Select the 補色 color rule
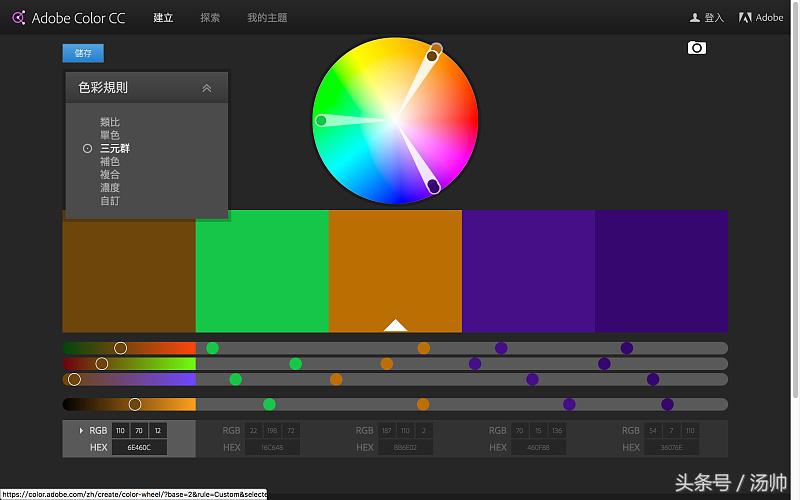 [x=110, y=162]
